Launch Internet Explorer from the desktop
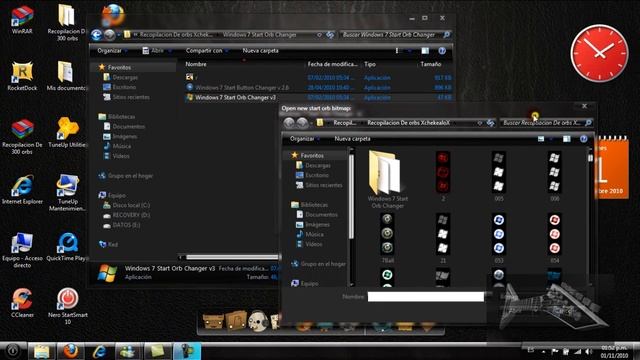 pos(22,190)
